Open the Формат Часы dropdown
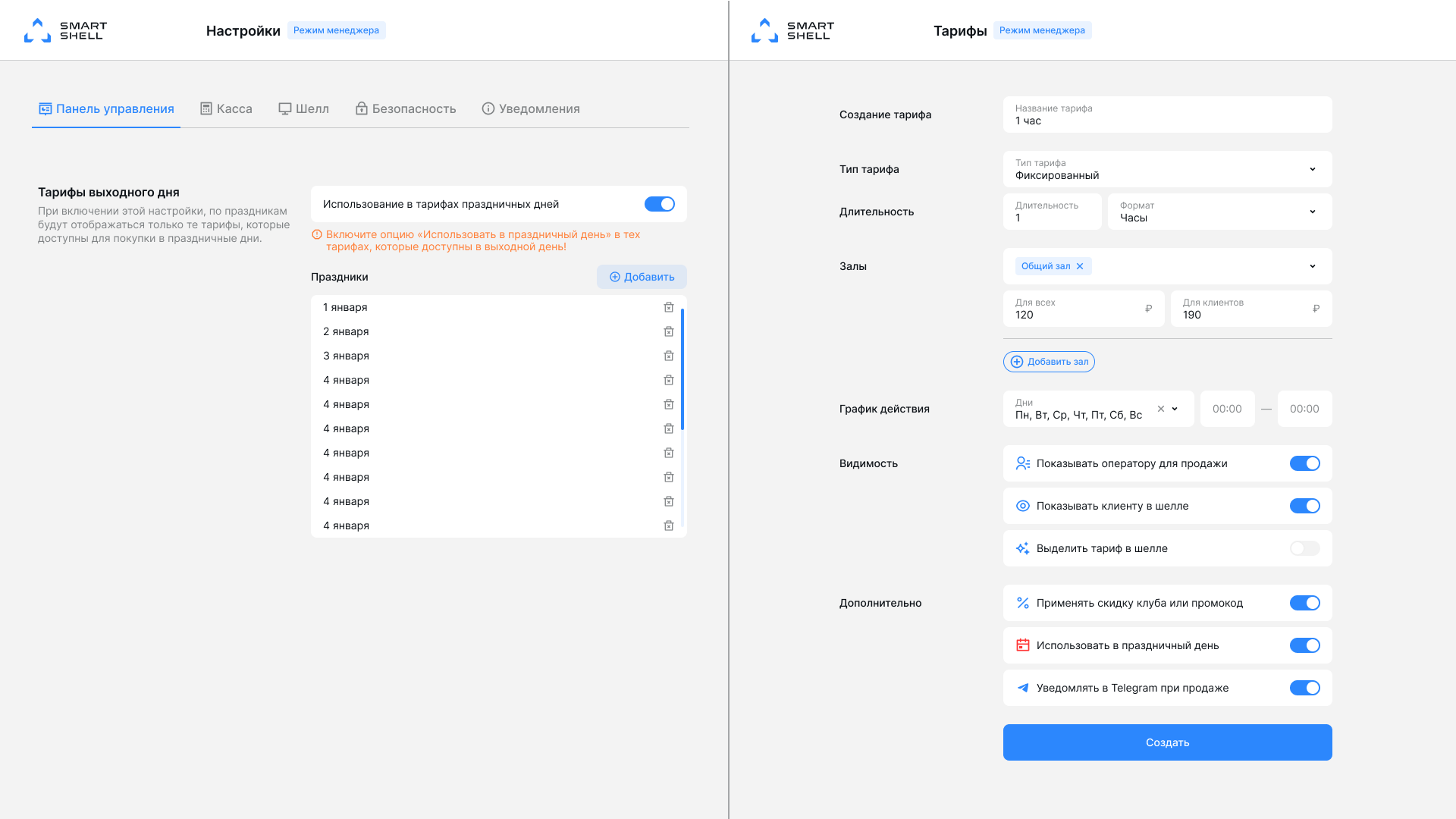Image resolution: width=1456 pixels, height=819 pixels. [x=1220, y=212]
